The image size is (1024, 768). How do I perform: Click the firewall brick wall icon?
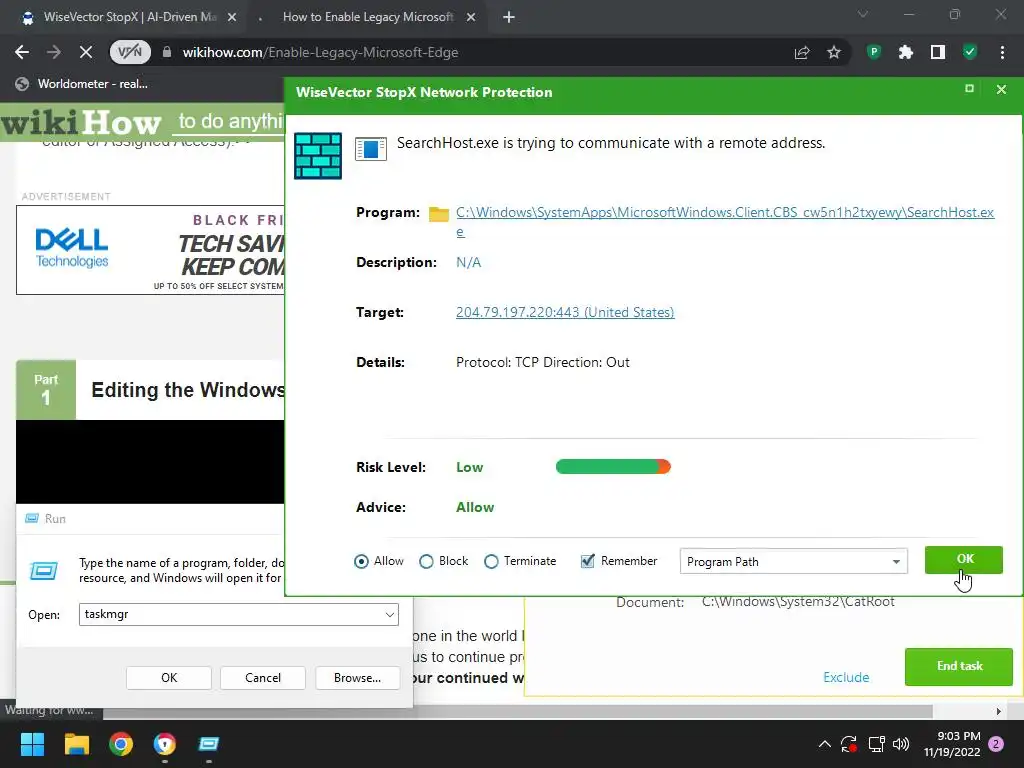(x=318, y=155)
